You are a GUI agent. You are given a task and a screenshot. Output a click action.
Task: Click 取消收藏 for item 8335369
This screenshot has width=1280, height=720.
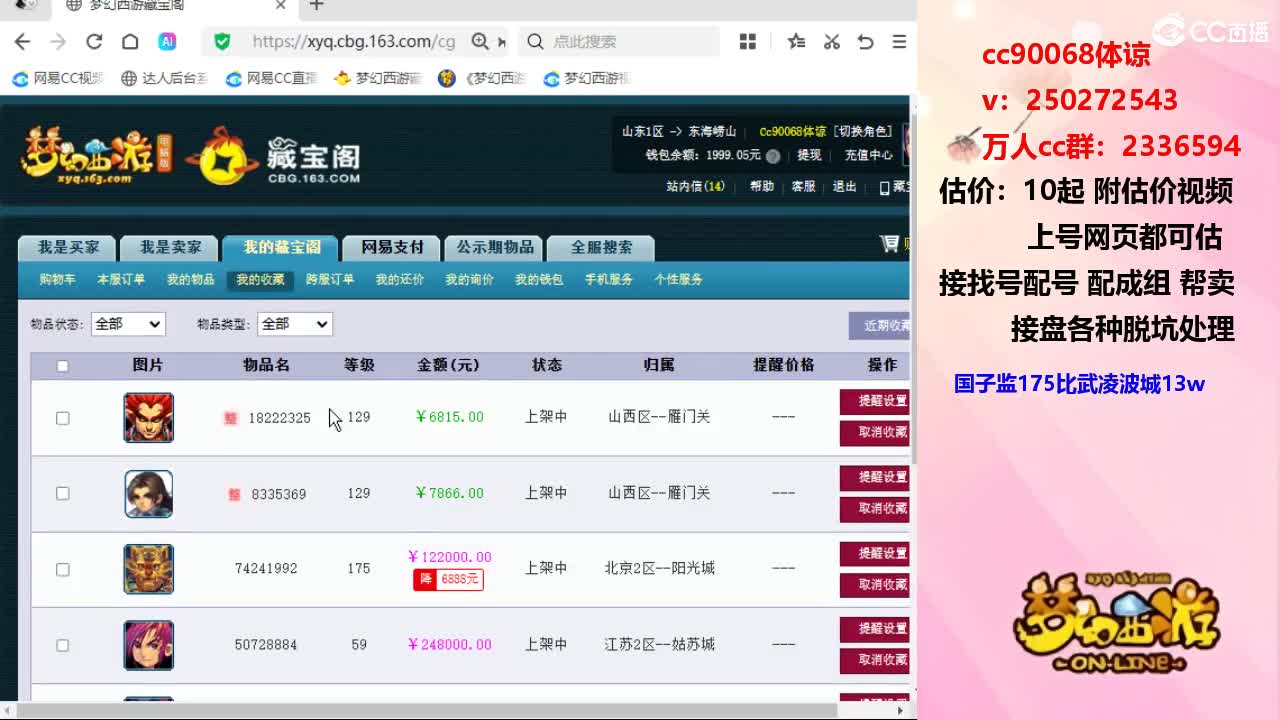pos(876,509)
